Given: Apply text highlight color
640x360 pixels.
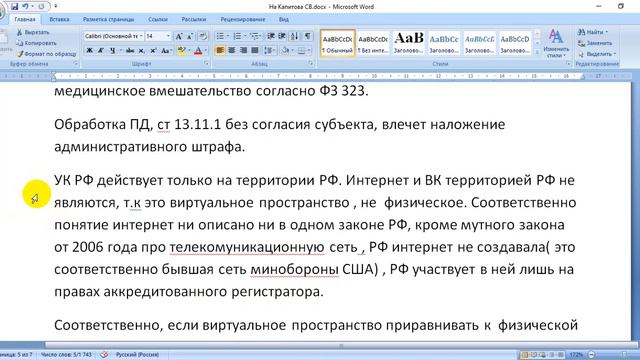Looking at the screenshot, I should pyautogui.click(x=181, y=51).
